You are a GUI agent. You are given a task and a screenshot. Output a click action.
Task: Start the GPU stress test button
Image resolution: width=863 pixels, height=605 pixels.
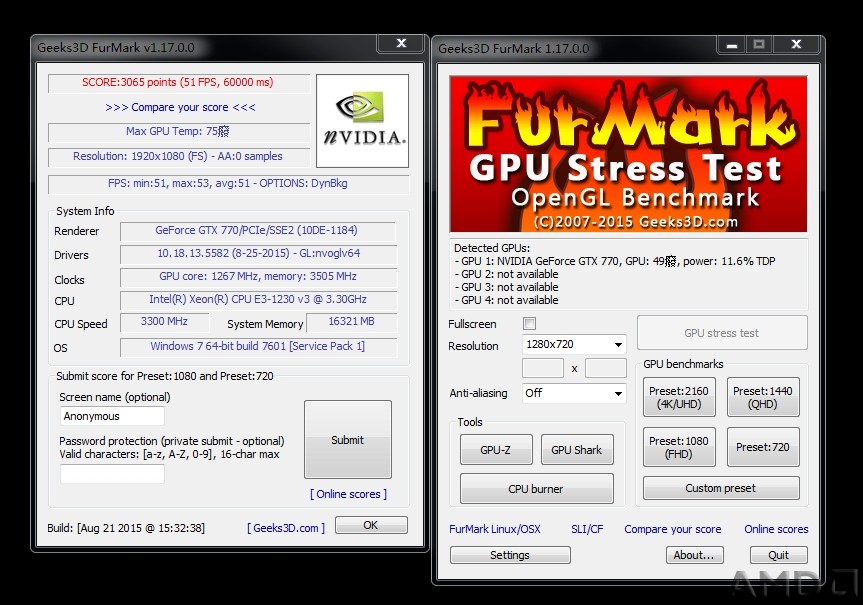tap(722, 333)
